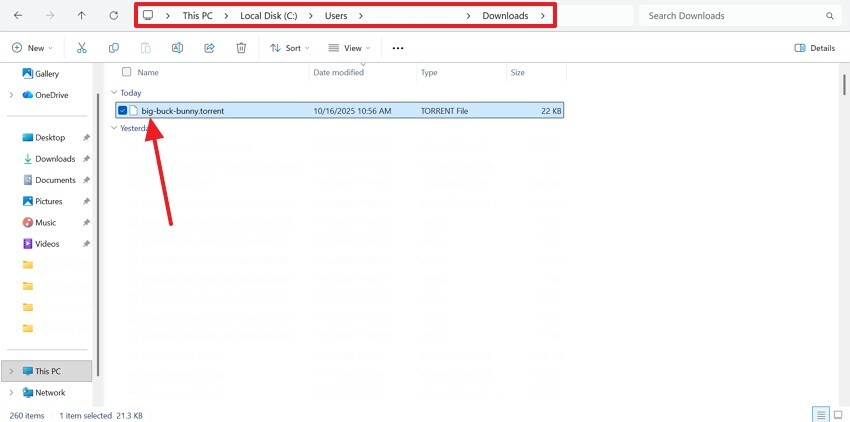Viewport: 850px width, 422px height.
Task: Click the TORRENT File type cell
Action: [x=445, y=111]
